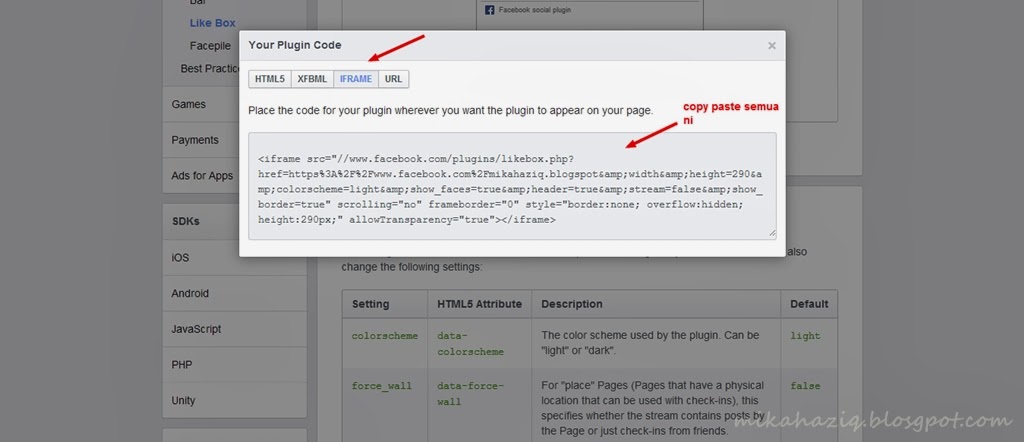This screenshot has height=442, width=1024.
Task: Click the code box resize handle
Action: pos(772,234)
